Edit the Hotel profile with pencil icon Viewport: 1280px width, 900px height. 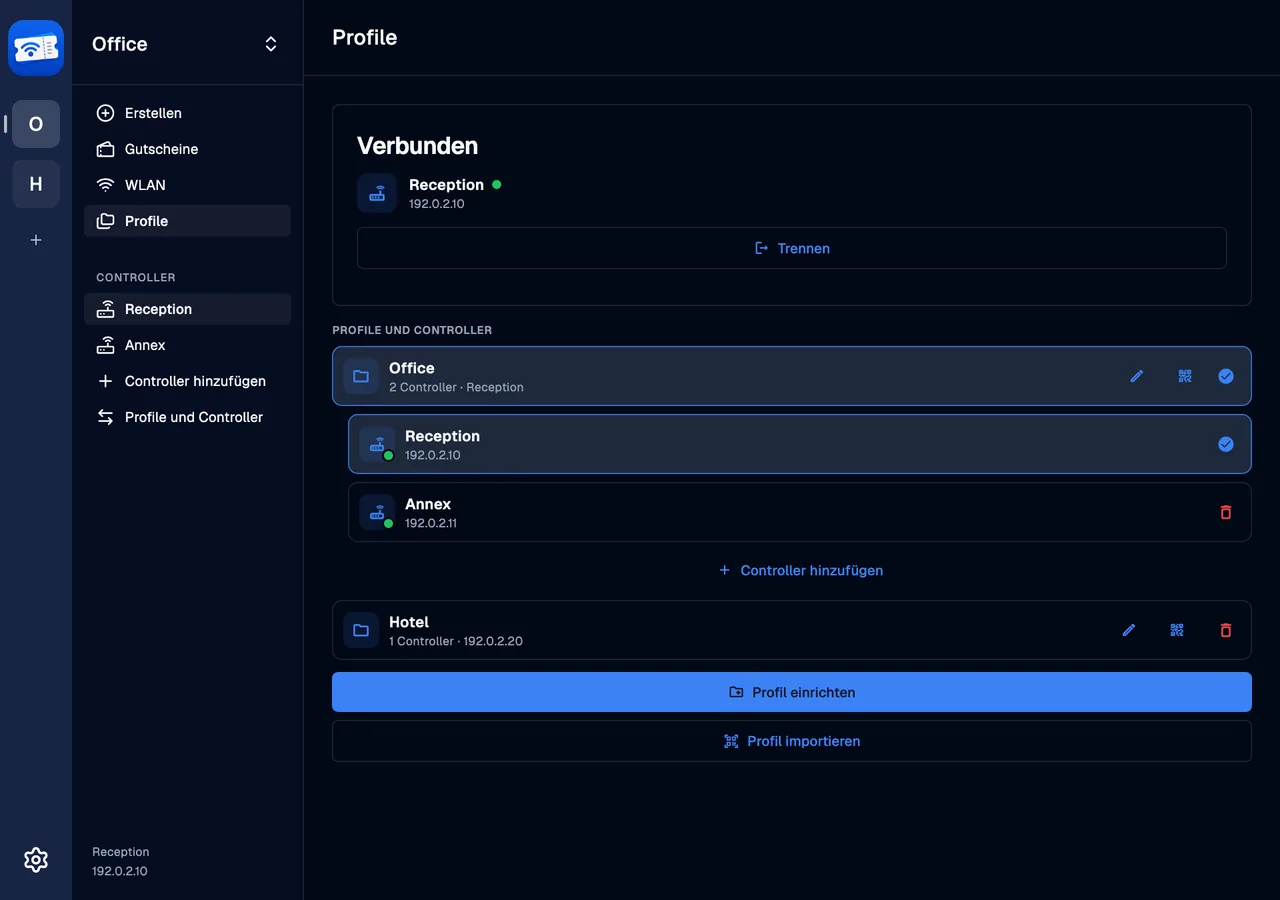click(x=1129, y=630)
